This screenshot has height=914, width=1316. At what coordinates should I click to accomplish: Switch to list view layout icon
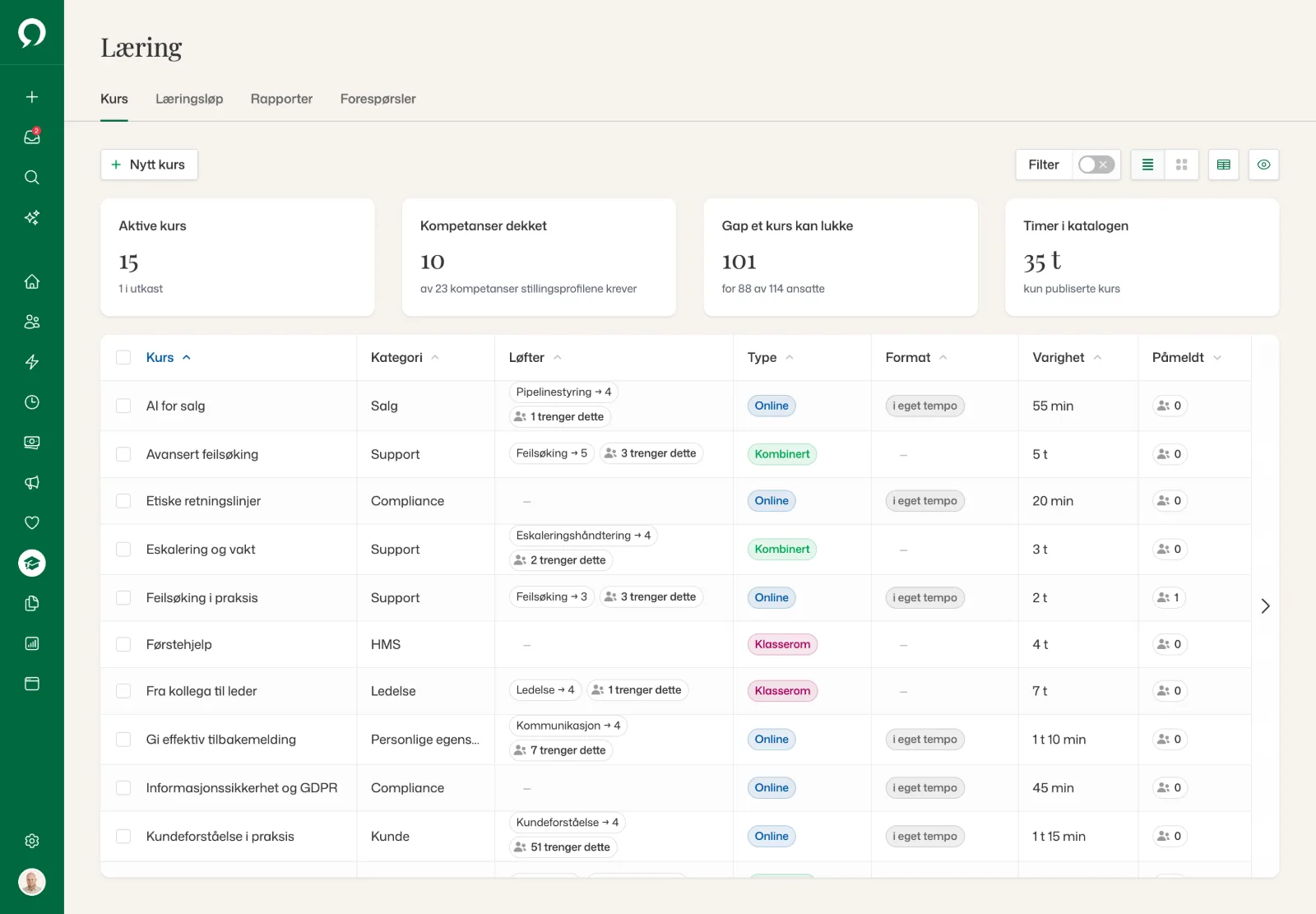[1147, 165]
